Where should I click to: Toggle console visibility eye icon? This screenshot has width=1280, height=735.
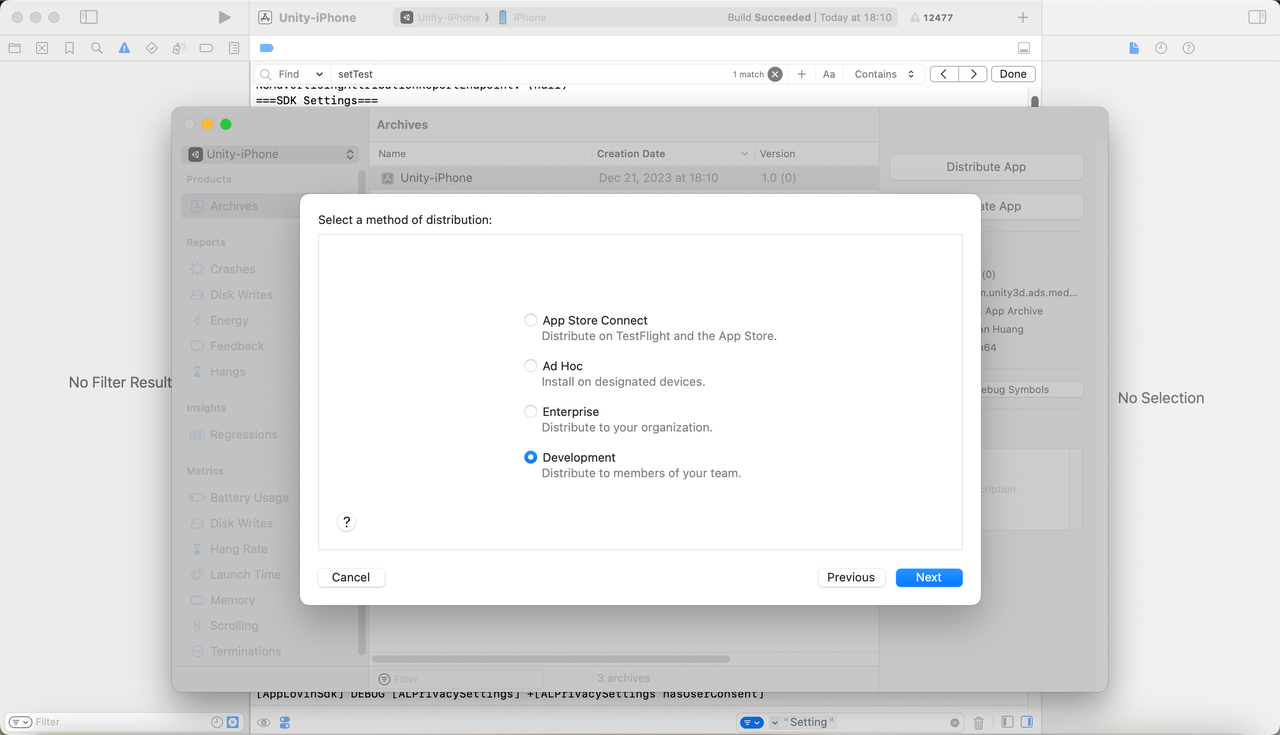coord(264,722)
